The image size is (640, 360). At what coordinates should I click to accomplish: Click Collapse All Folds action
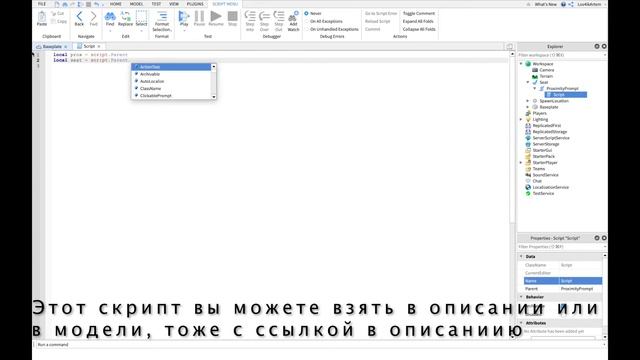point(419,29)
